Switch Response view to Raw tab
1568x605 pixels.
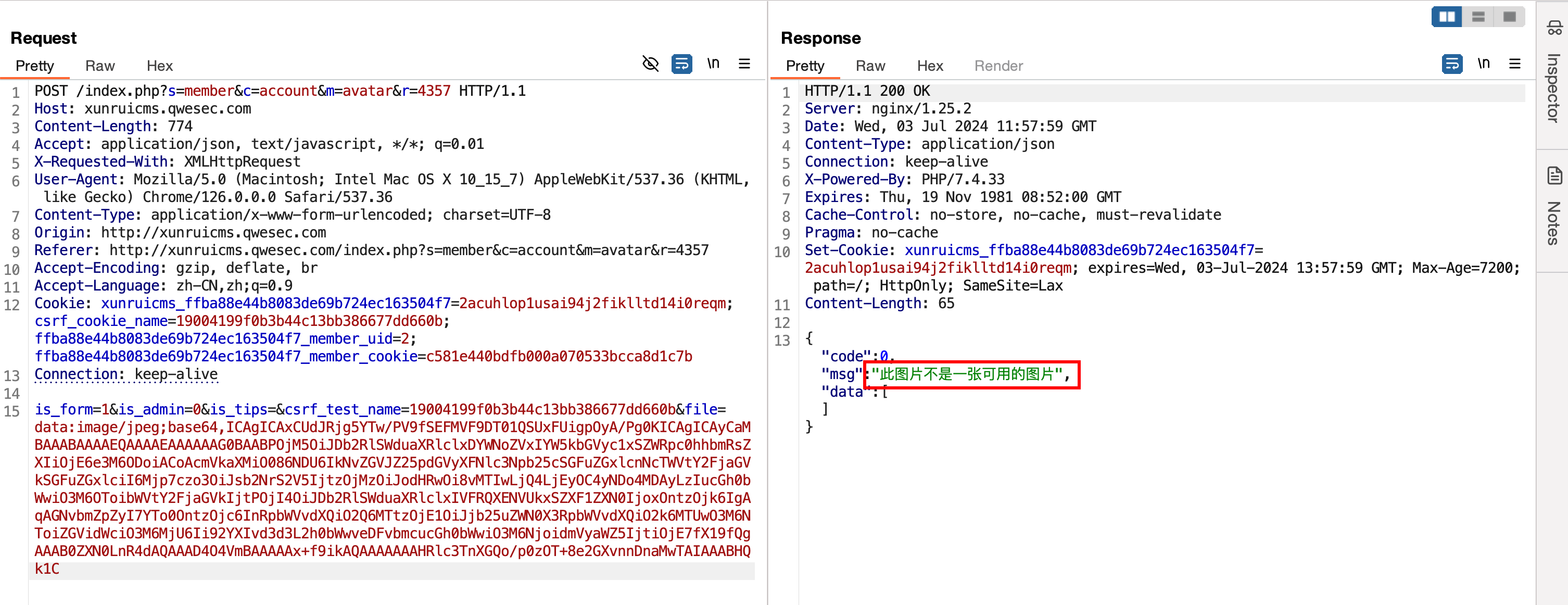click(870, 66)
